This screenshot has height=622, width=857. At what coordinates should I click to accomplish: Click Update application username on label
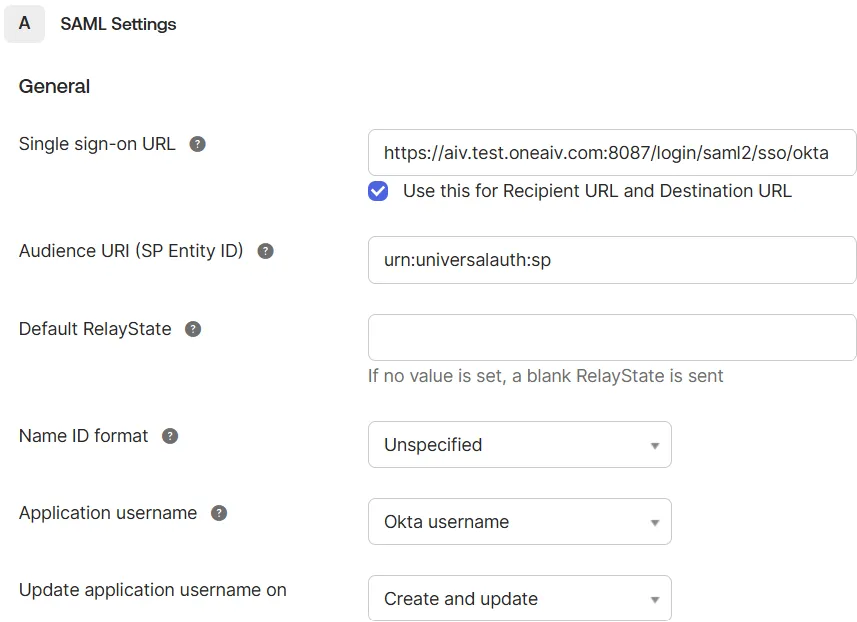click(152, 590)
